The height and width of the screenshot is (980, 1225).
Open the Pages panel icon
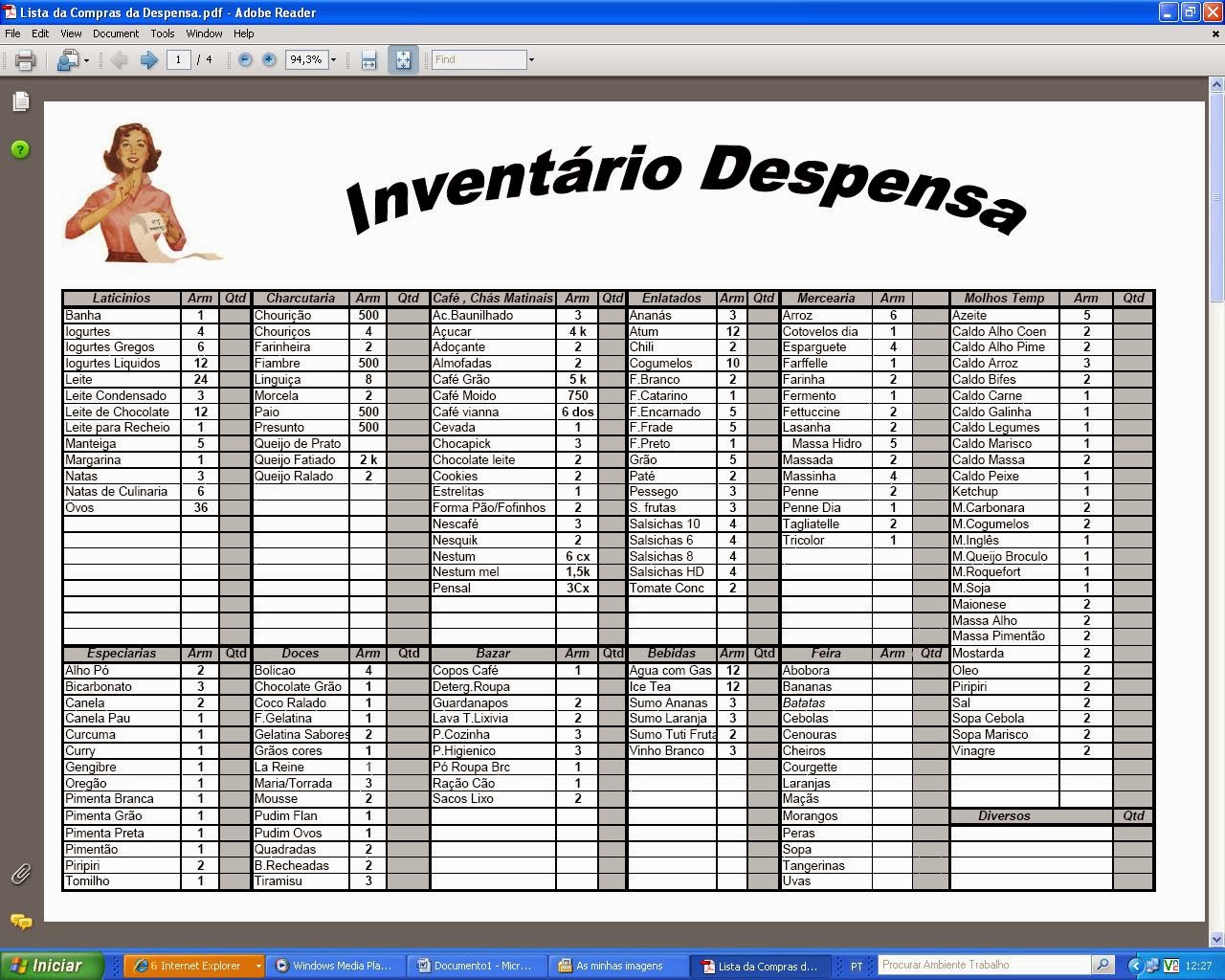tap(20, 101)
